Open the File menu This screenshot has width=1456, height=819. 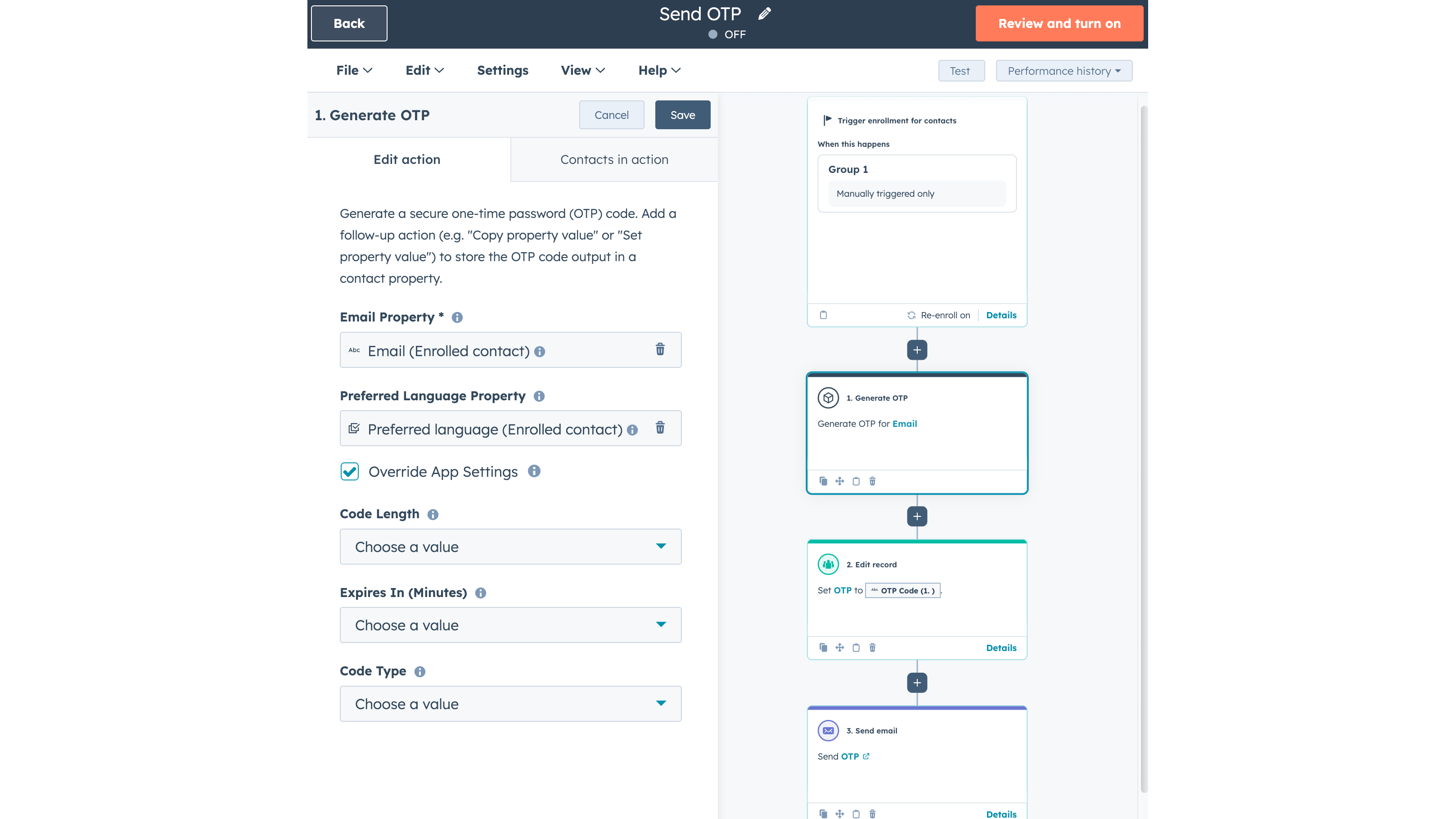[x=354, y=70]
